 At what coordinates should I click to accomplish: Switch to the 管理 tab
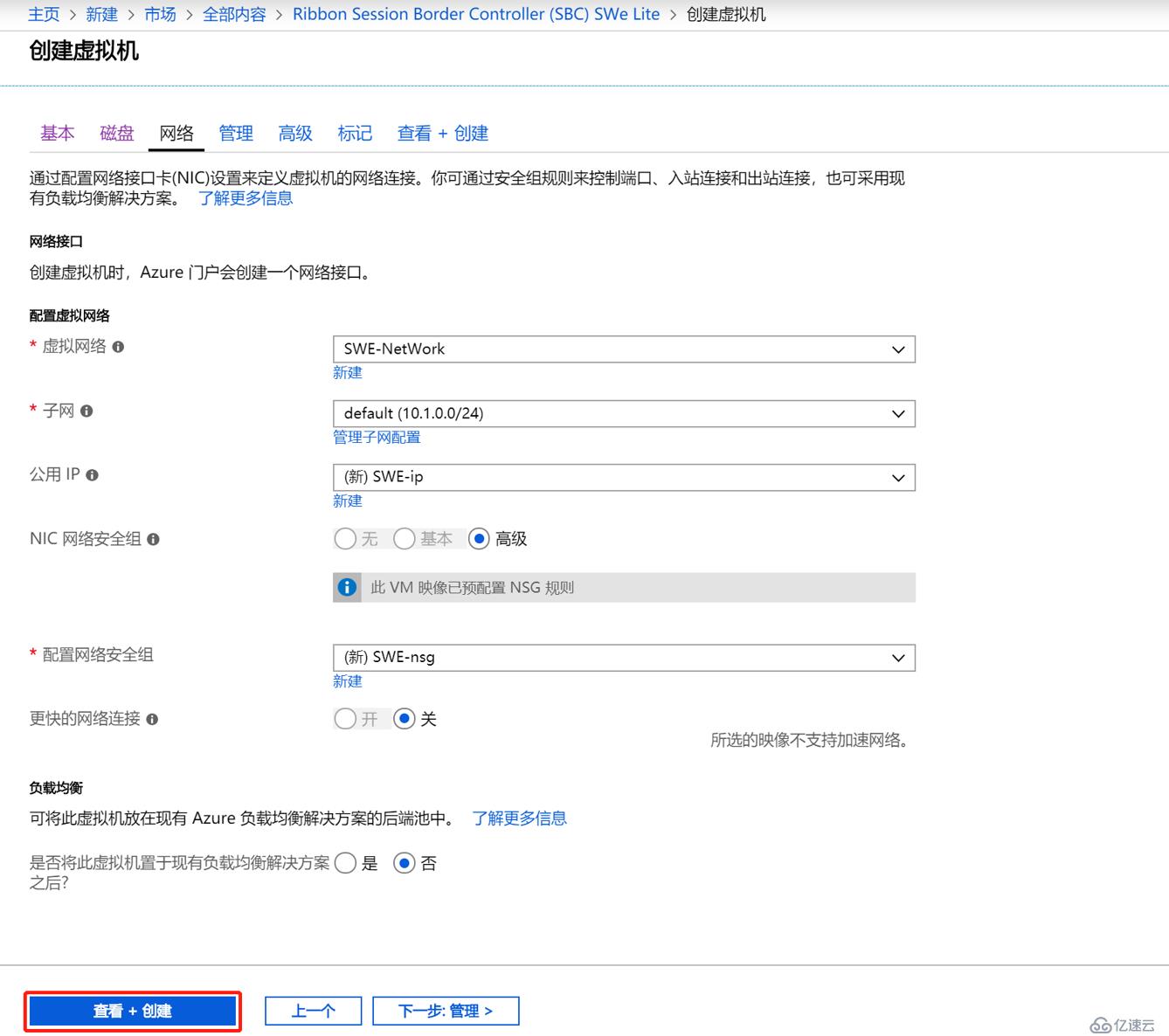tap(236, 133)
